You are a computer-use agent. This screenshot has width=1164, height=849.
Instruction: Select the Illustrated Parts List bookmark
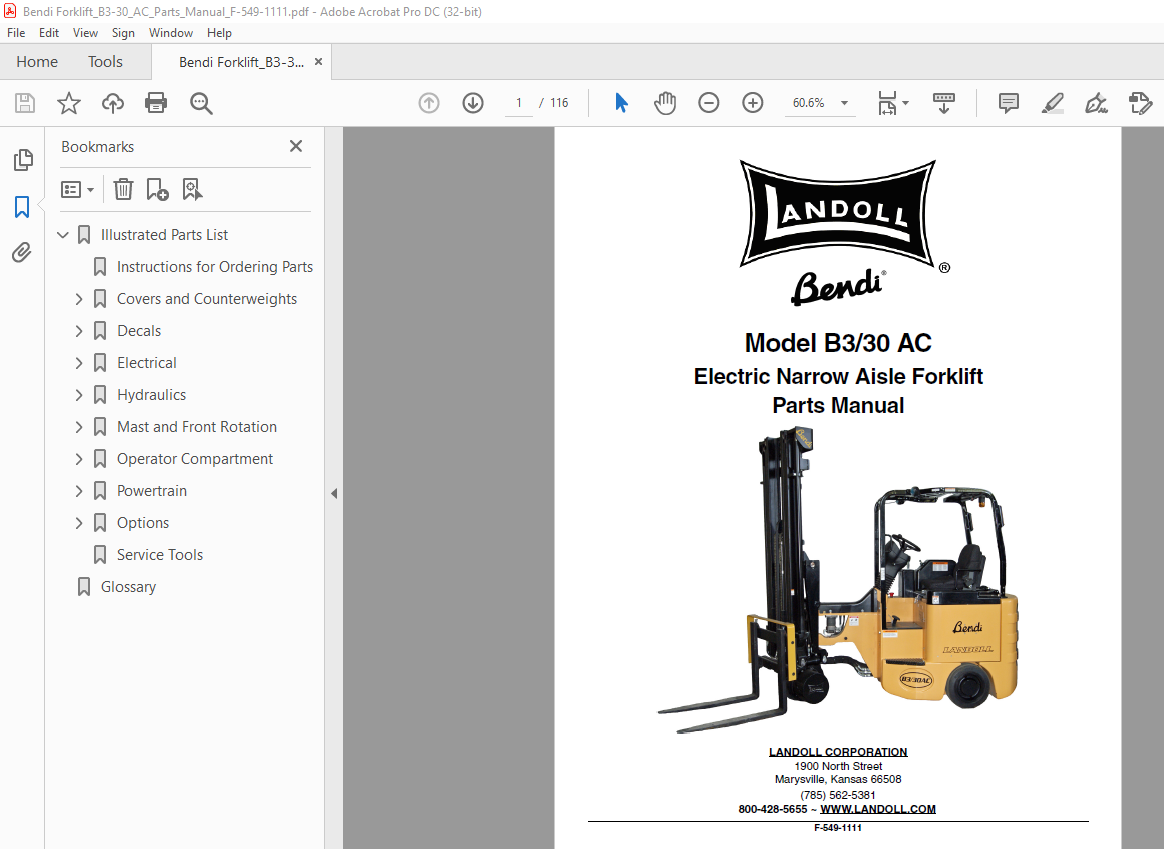[x=164, y=235]
